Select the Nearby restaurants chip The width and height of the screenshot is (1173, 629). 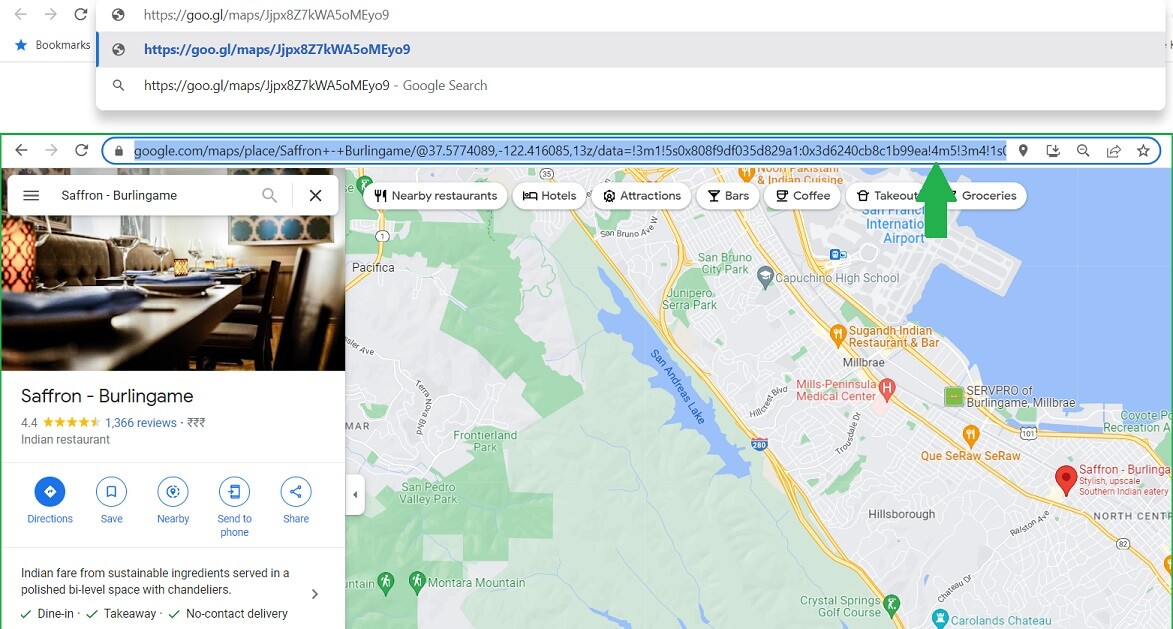435,196
